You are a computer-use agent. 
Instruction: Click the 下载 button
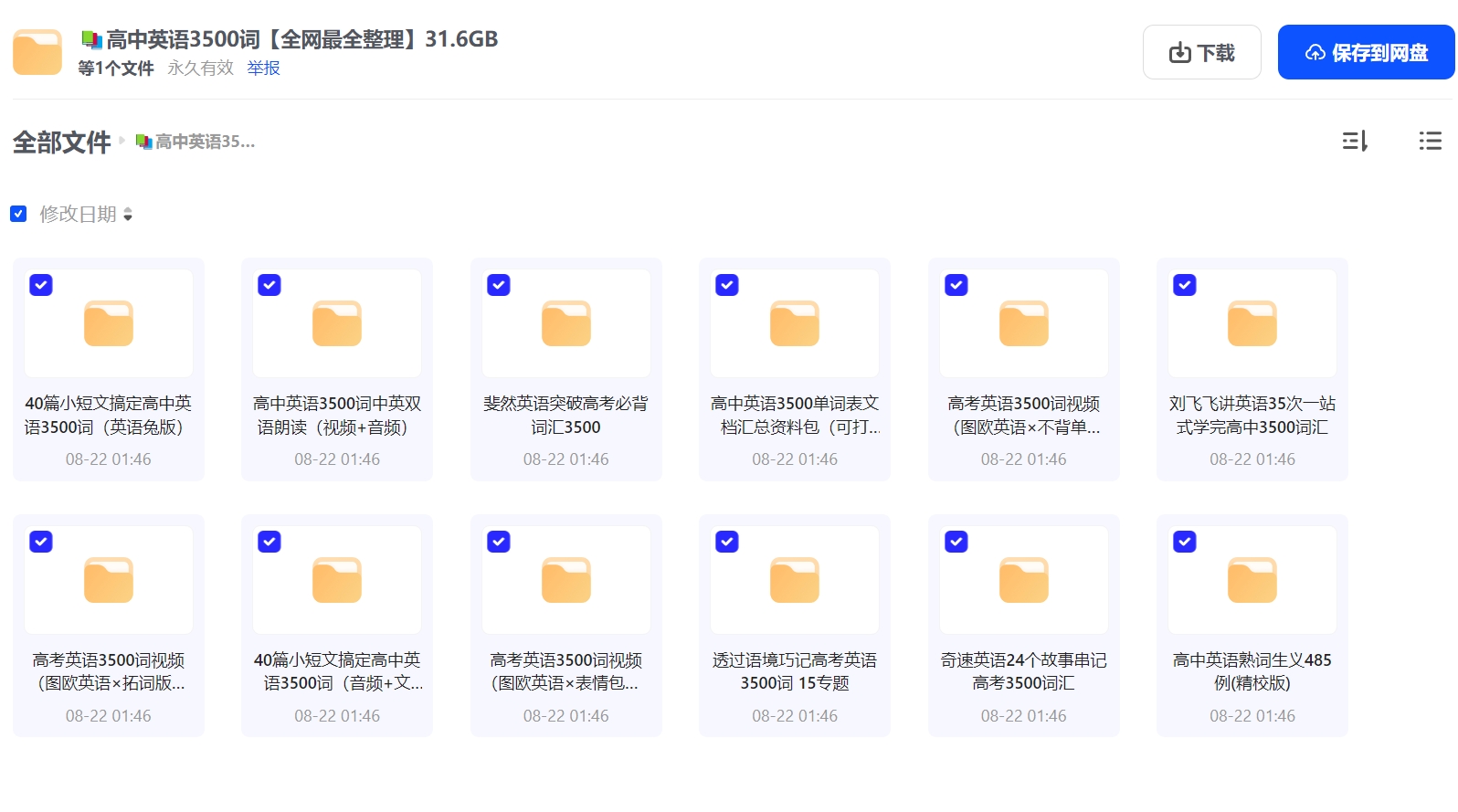(x=1201, y=53)
